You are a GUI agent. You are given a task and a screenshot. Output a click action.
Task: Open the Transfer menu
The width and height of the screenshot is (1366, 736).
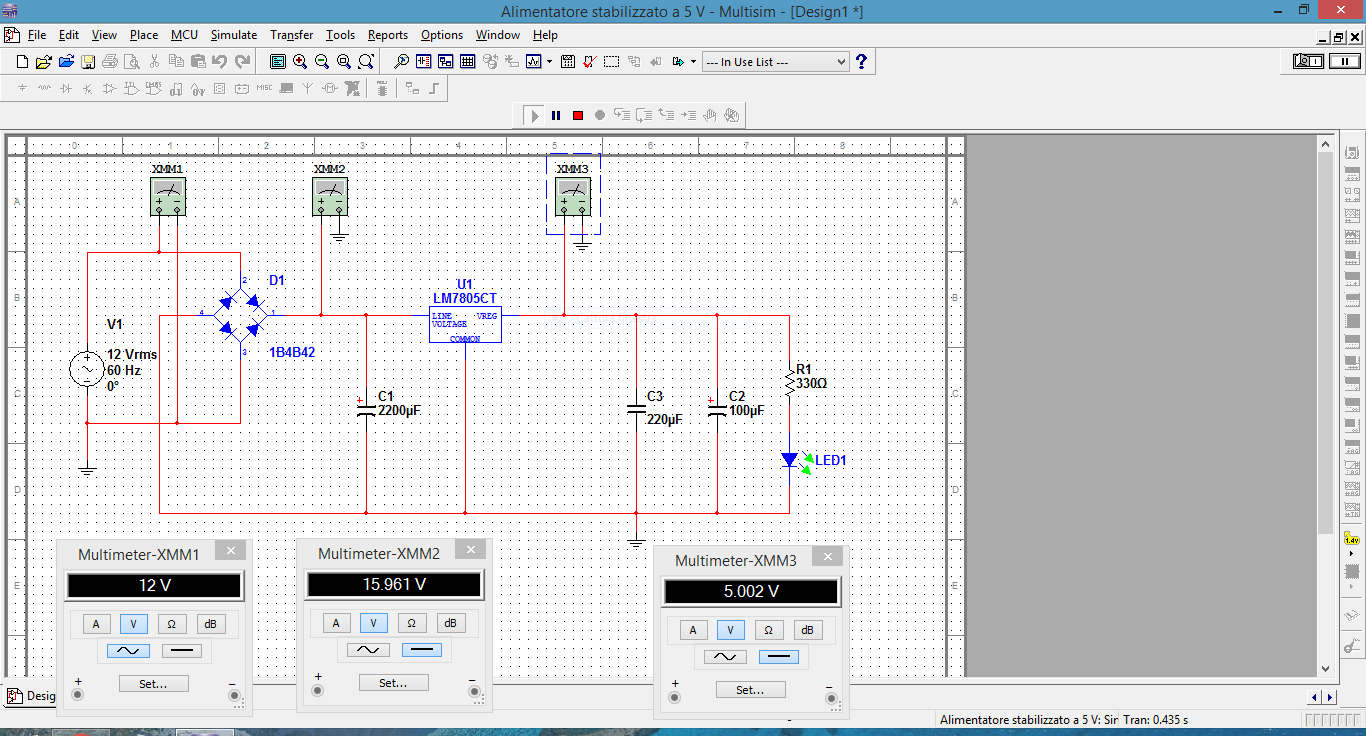[x=291, y=35]
